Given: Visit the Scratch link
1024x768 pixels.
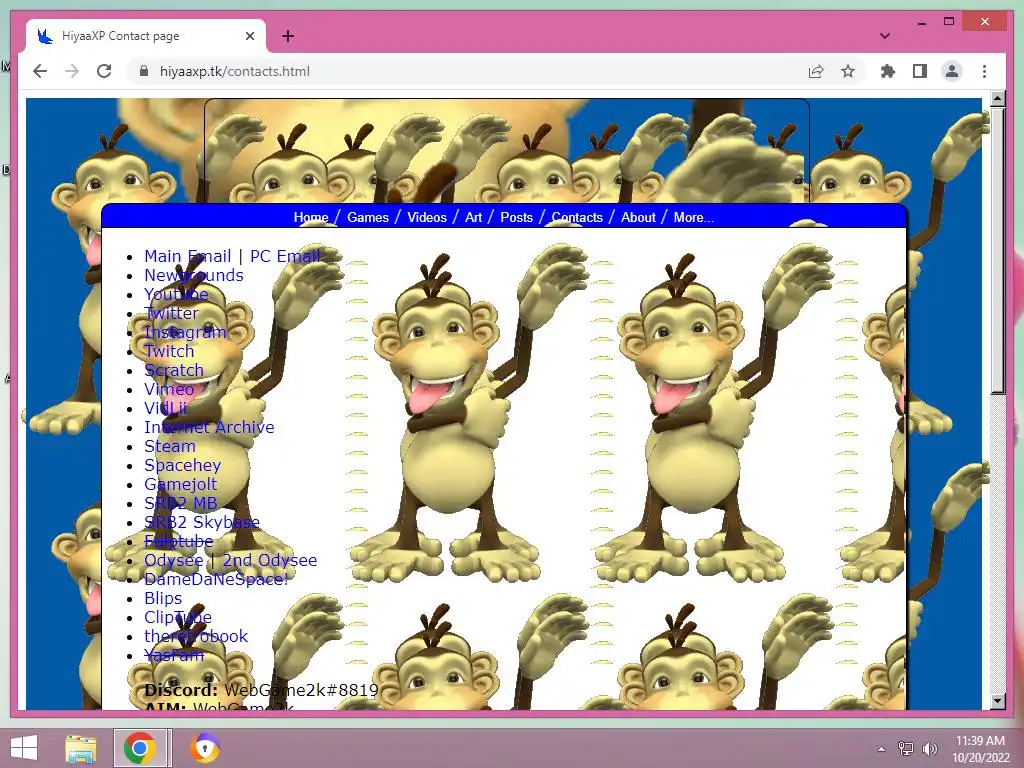Looking at the screenshot, I should (x=174, y=370).
